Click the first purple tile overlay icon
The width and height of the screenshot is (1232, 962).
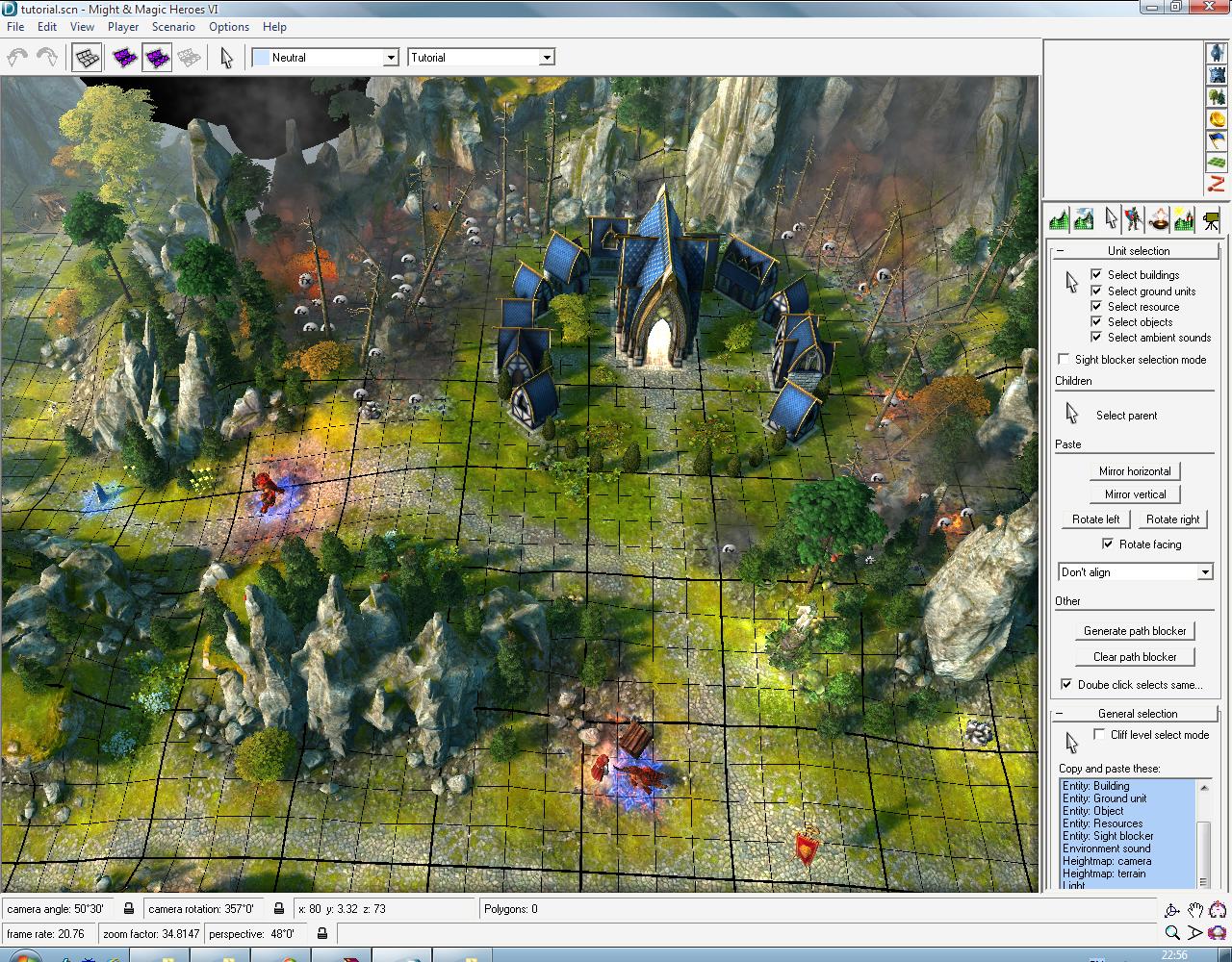coord(124,58)
